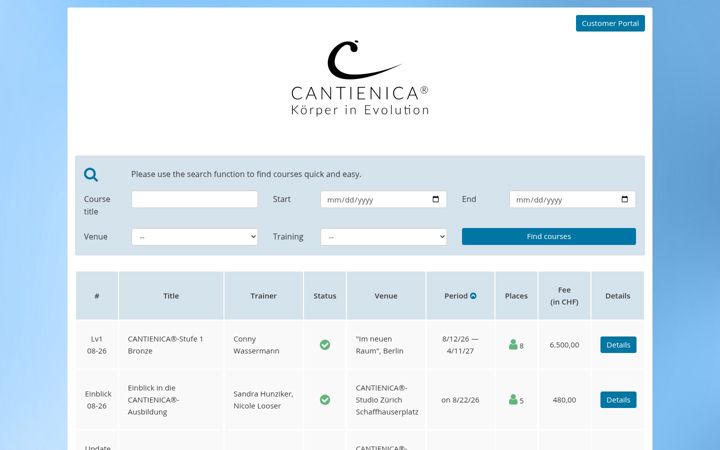Click period '8/12/26 — 4/11/27'
Viewport: 720px width, 450px height.
(x=460, y=345)
